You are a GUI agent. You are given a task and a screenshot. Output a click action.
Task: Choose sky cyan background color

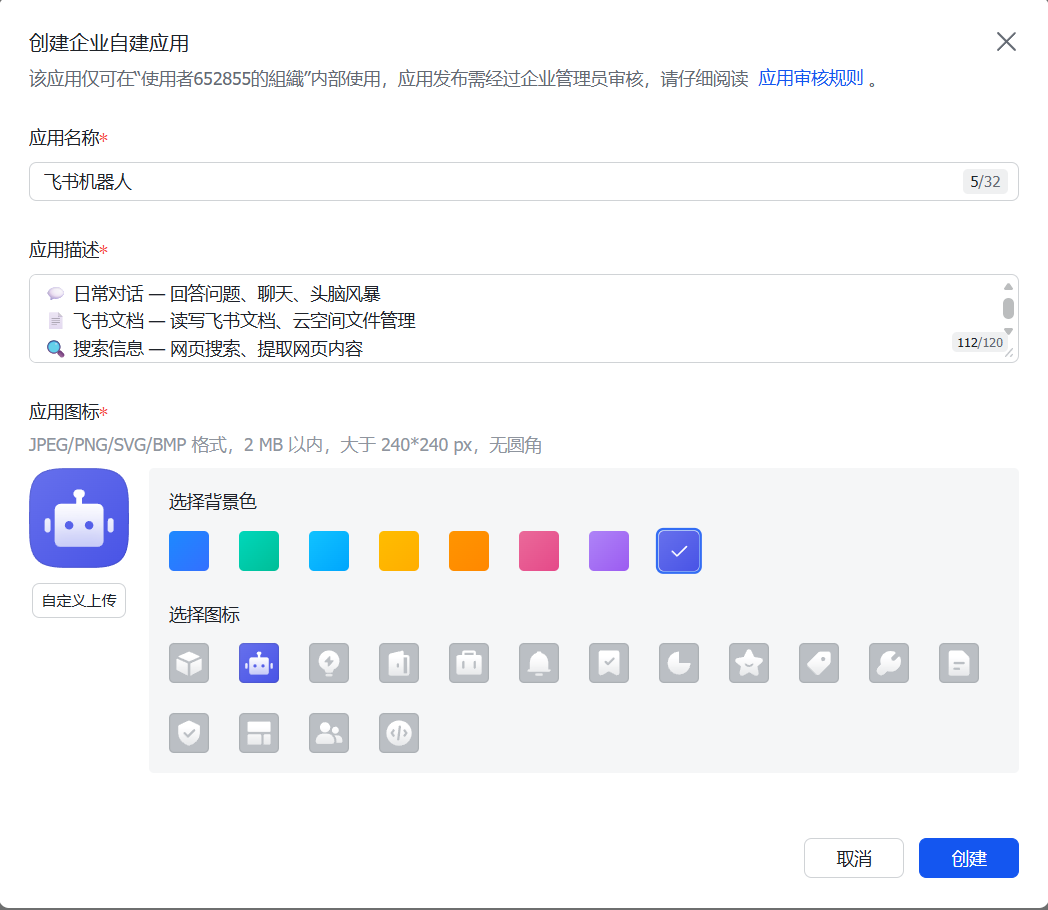point(329,551)
